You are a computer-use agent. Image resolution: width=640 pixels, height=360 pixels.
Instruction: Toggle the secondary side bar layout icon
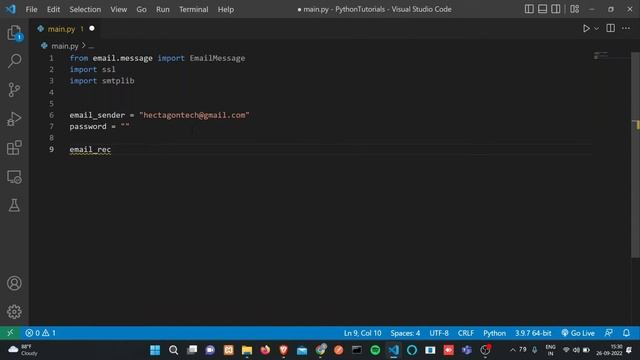coord(556,9)
